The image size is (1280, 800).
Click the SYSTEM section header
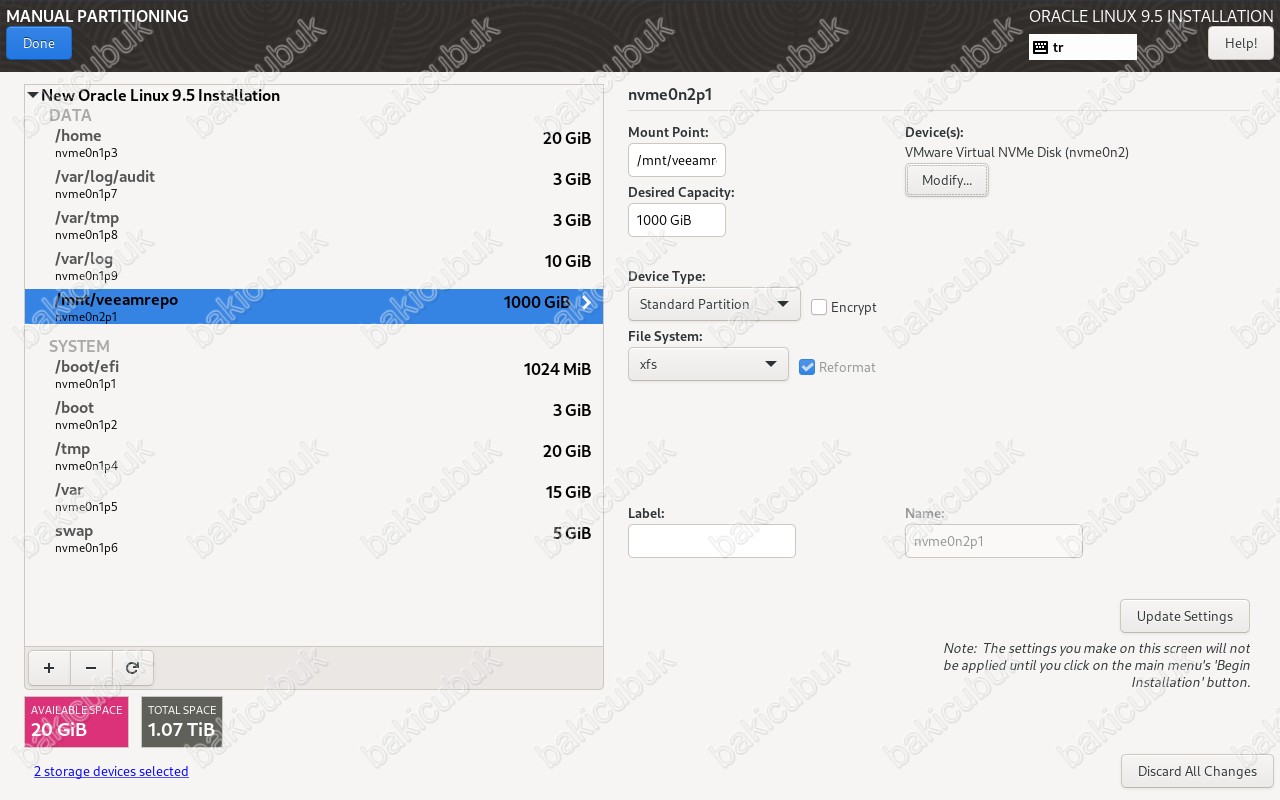pos(79,346)
